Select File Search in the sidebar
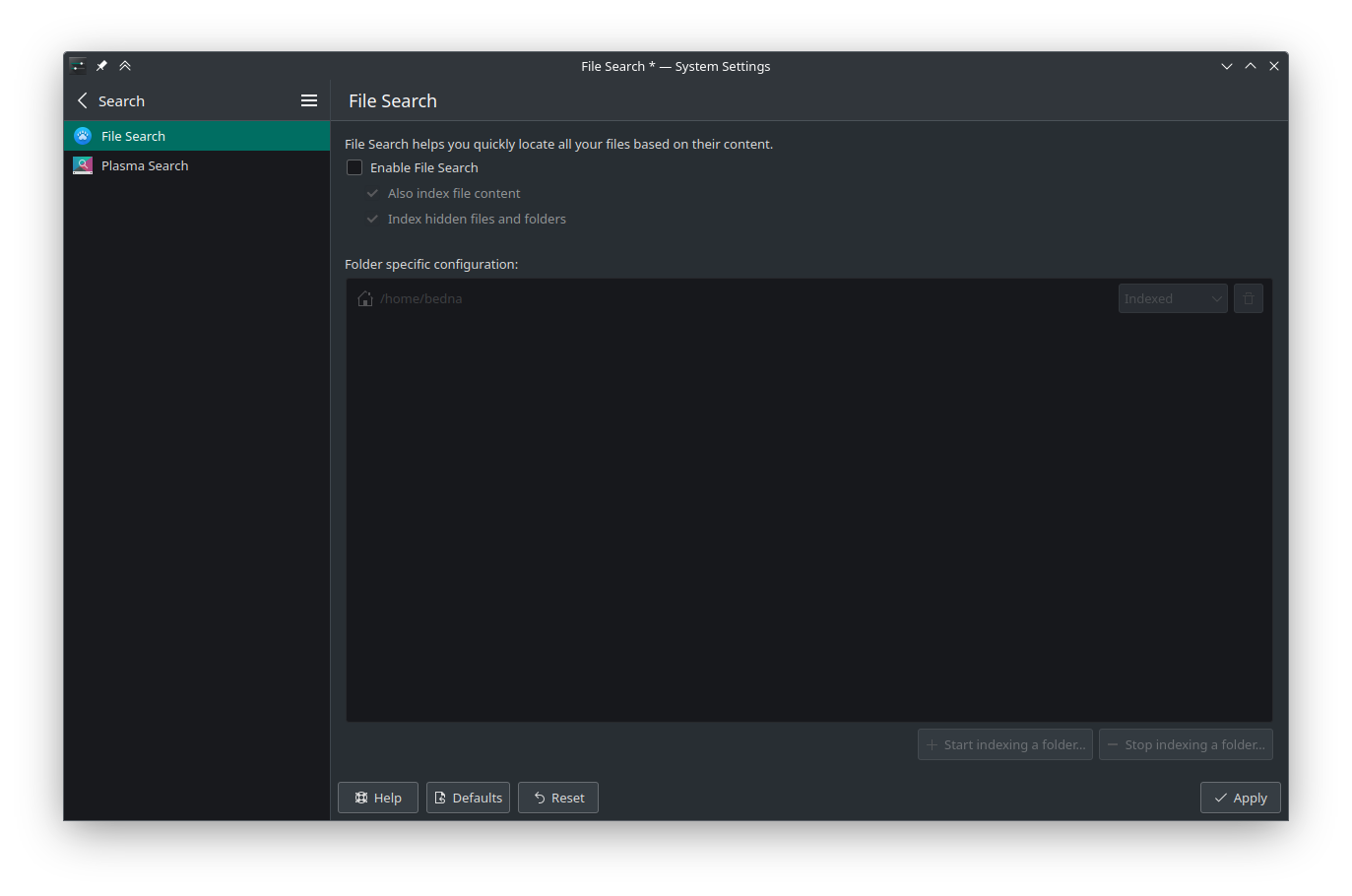The width and height of the screenshot is (1352, 896). [133, 136]
